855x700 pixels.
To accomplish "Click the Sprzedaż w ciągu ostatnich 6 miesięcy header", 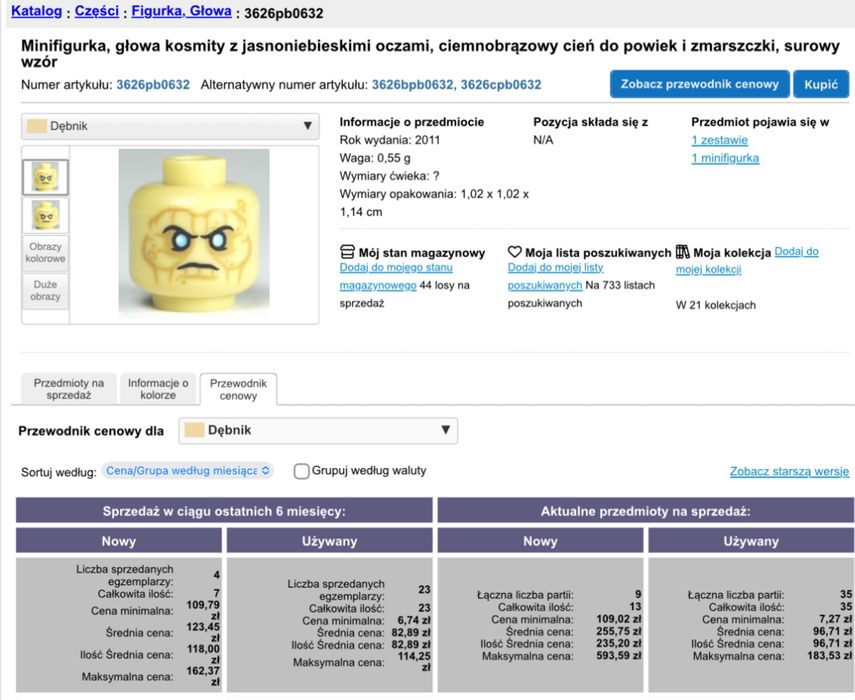I will coord(224,511).
